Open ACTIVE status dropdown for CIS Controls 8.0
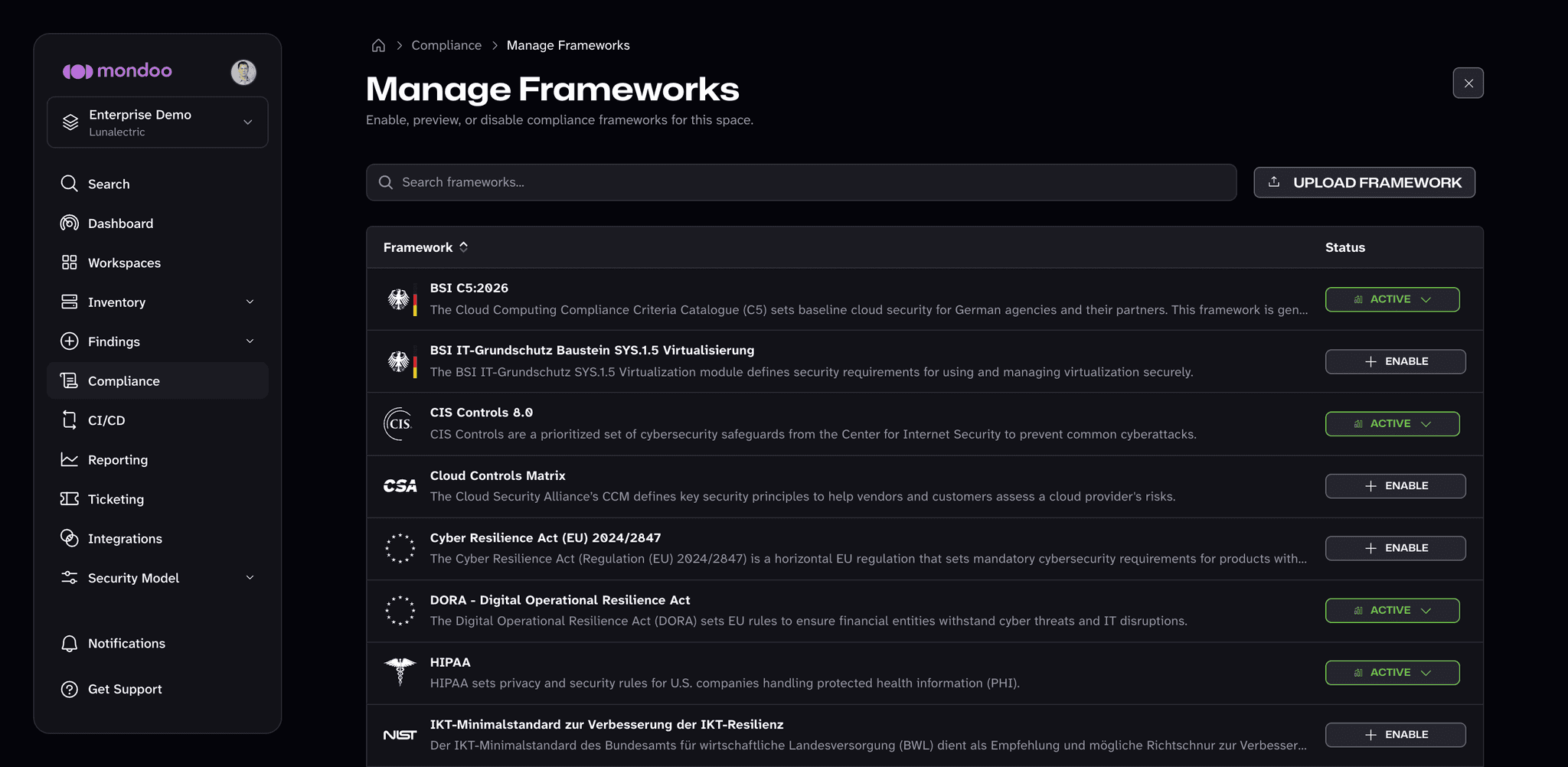The width and height of the screenshot is (1568, 767). pos(1392,423)
